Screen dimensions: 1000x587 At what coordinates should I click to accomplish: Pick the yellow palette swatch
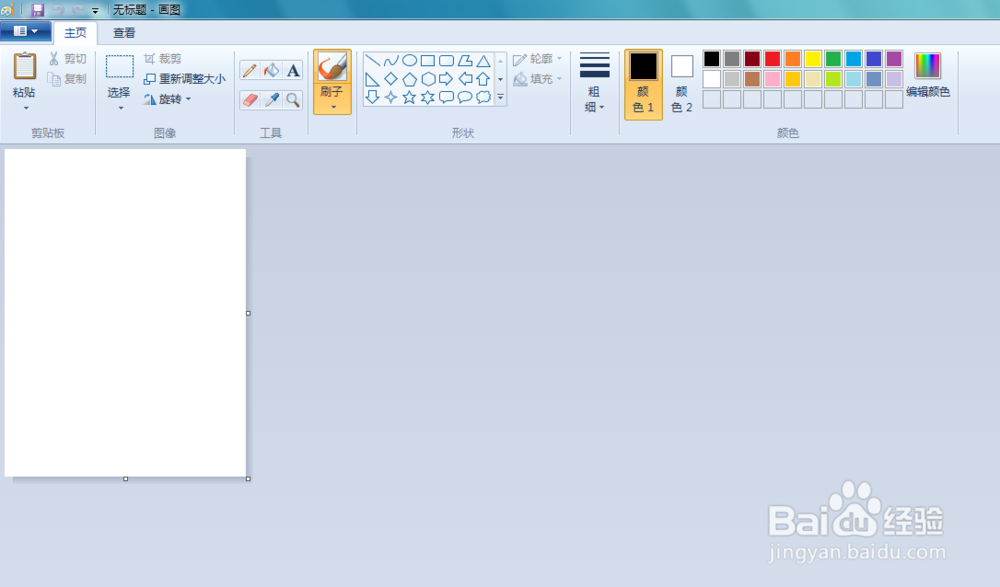(812, 59)
